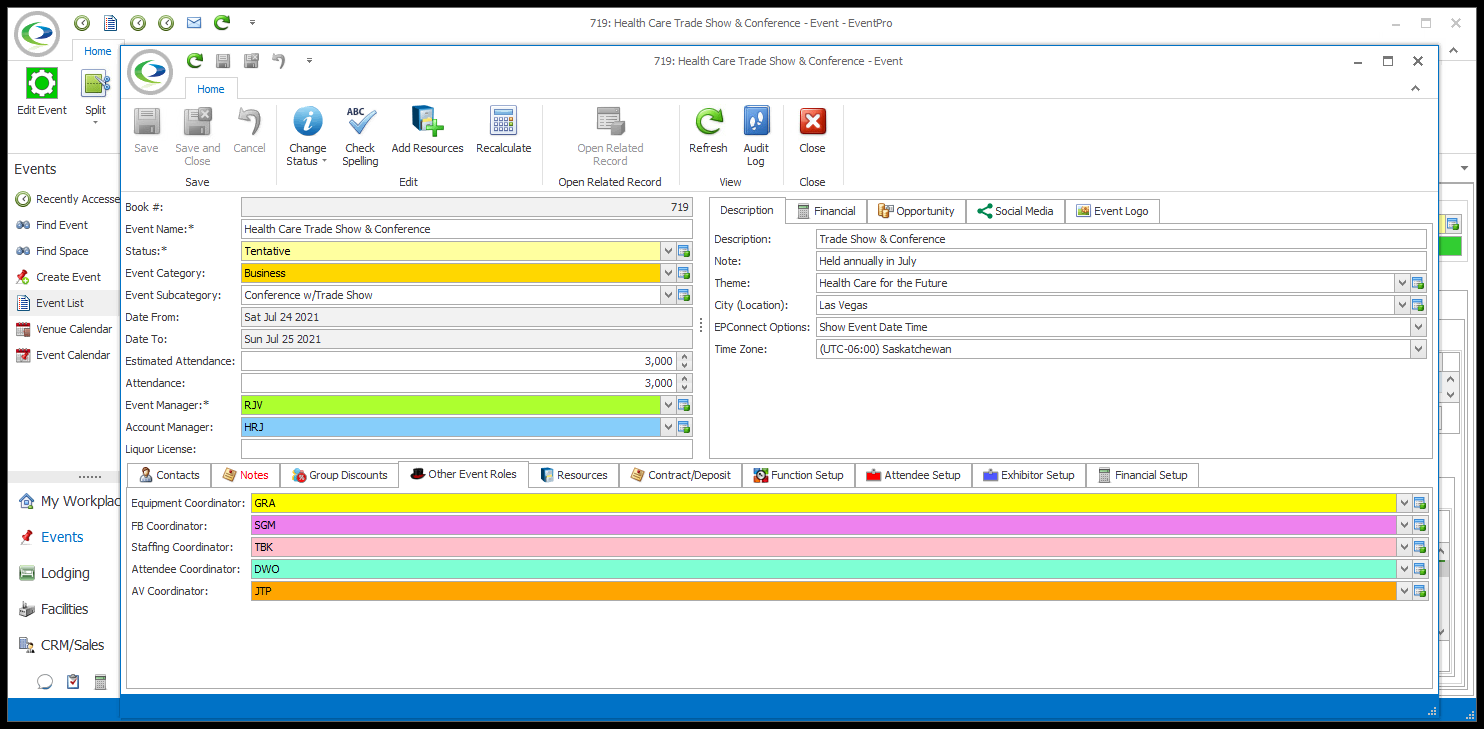
Task: Switch to Financial tab
Action: coord(825,211)
